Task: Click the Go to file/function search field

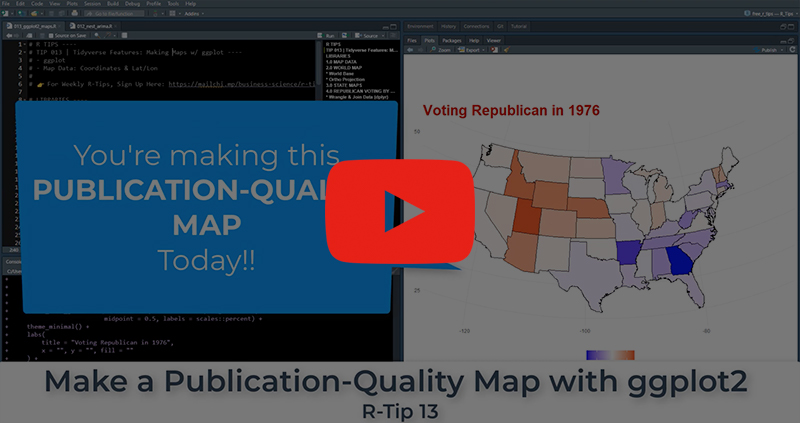Action: [x=114, y=13]
